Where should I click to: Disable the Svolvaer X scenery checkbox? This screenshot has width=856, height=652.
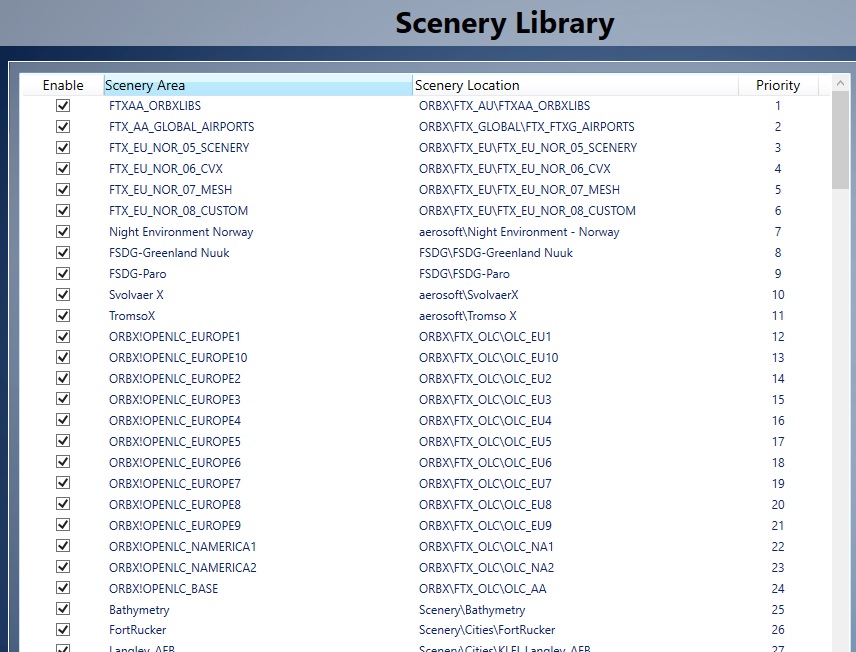63,295
